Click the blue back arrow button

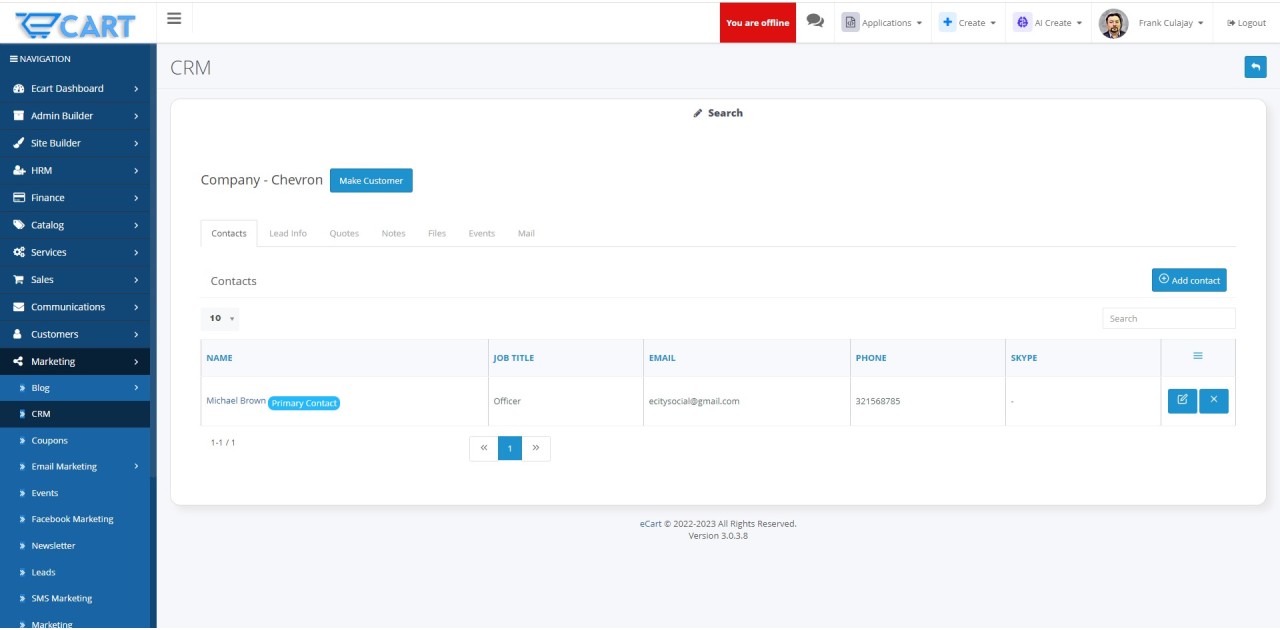pyautogui.click(x=1255, y=67)
